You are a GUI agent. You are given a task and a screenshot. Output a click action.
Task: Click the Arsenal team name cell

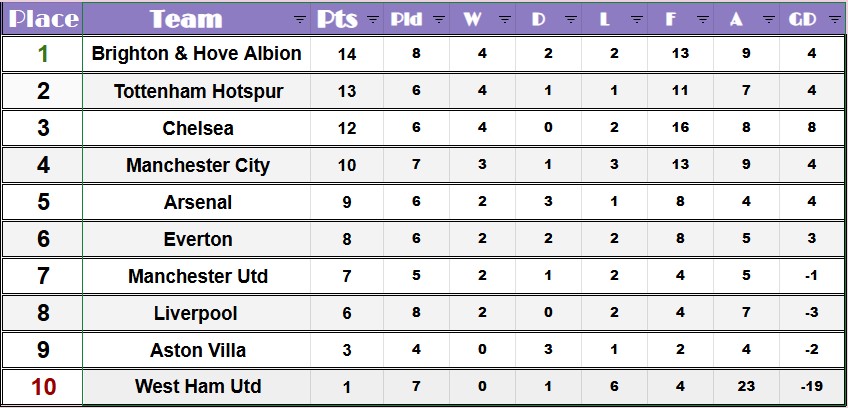point(198,202)
